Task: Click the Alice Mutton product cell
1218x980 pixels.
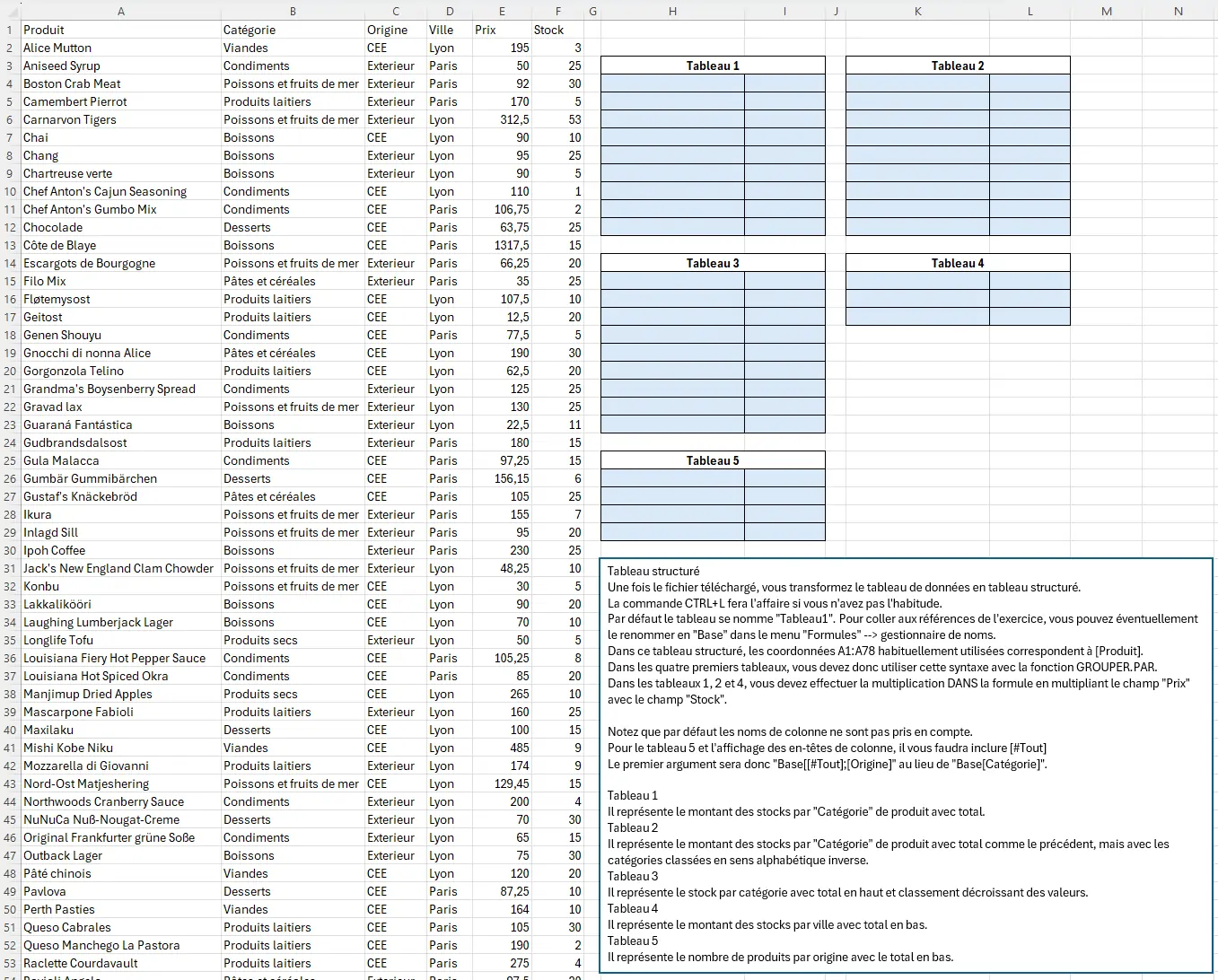Action: point(121,48)
